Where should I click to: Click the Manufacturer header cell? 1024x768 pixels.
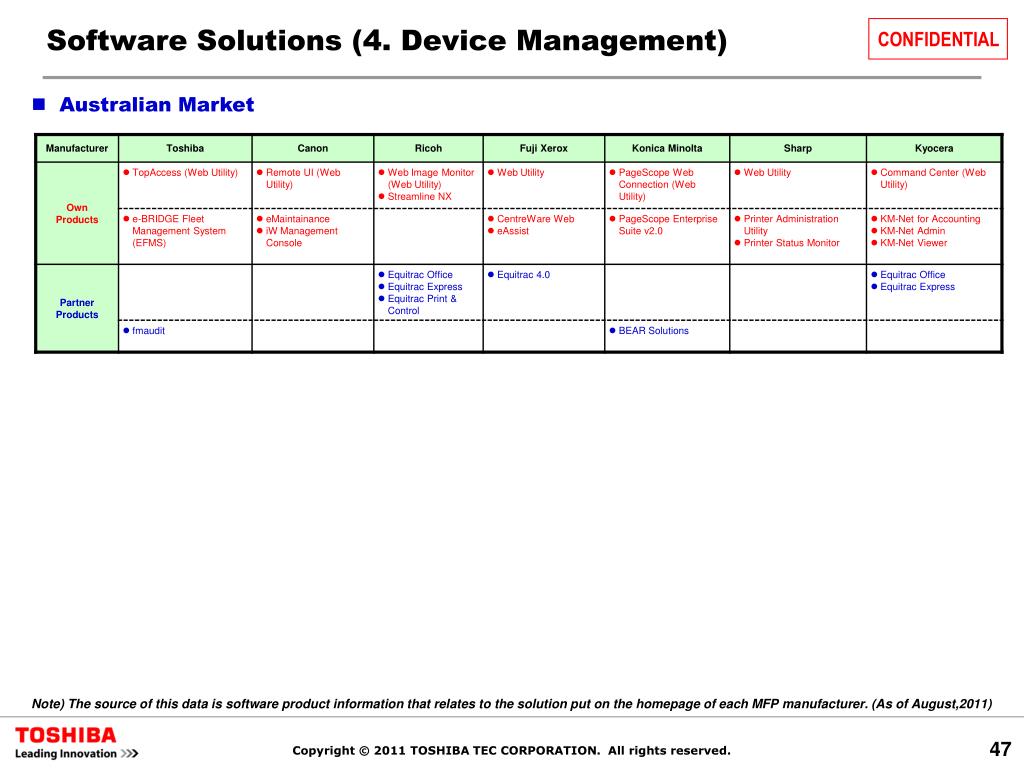coord(77,148)
